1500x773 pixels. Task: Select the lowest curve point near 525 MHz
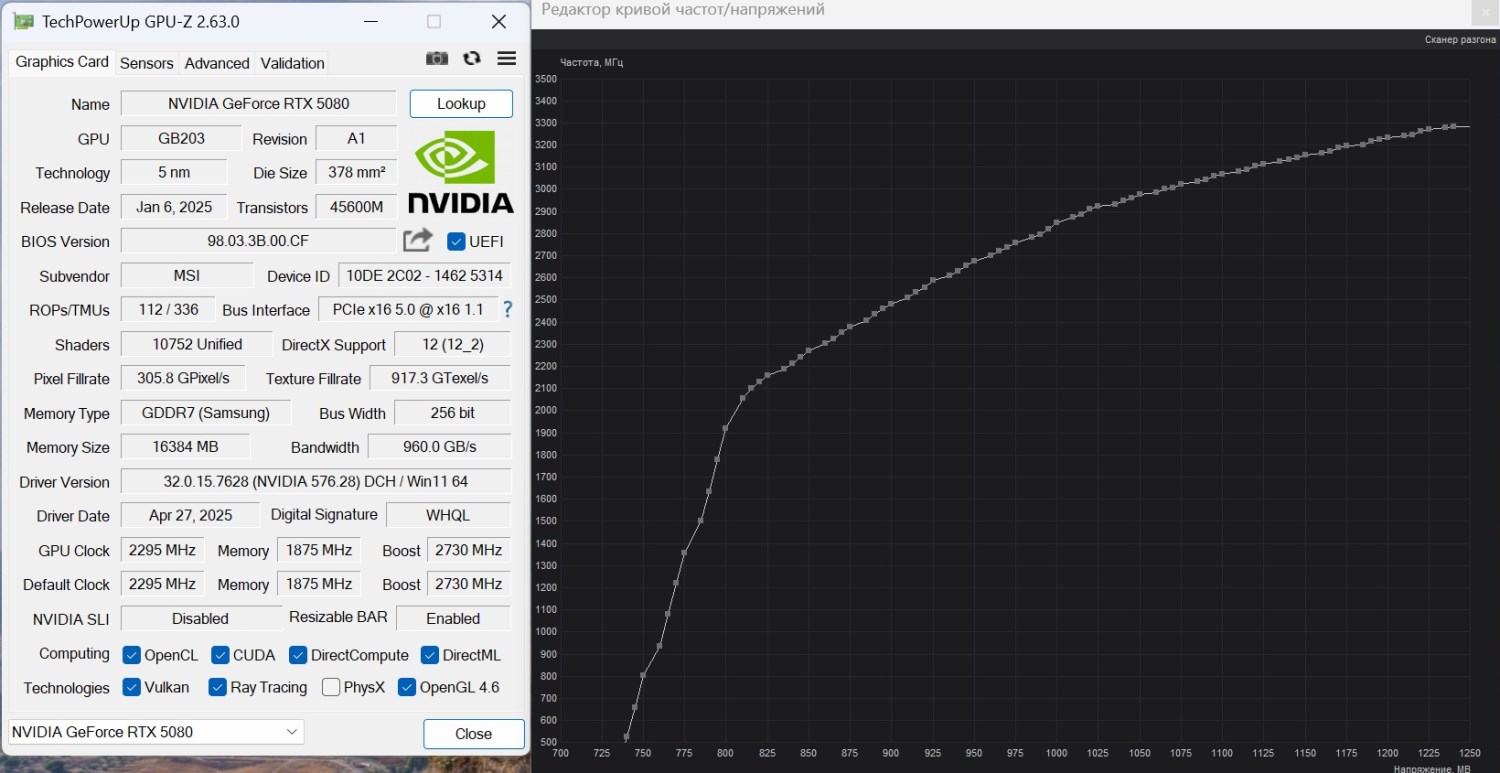pyautogui.click(x=626, y=738)
